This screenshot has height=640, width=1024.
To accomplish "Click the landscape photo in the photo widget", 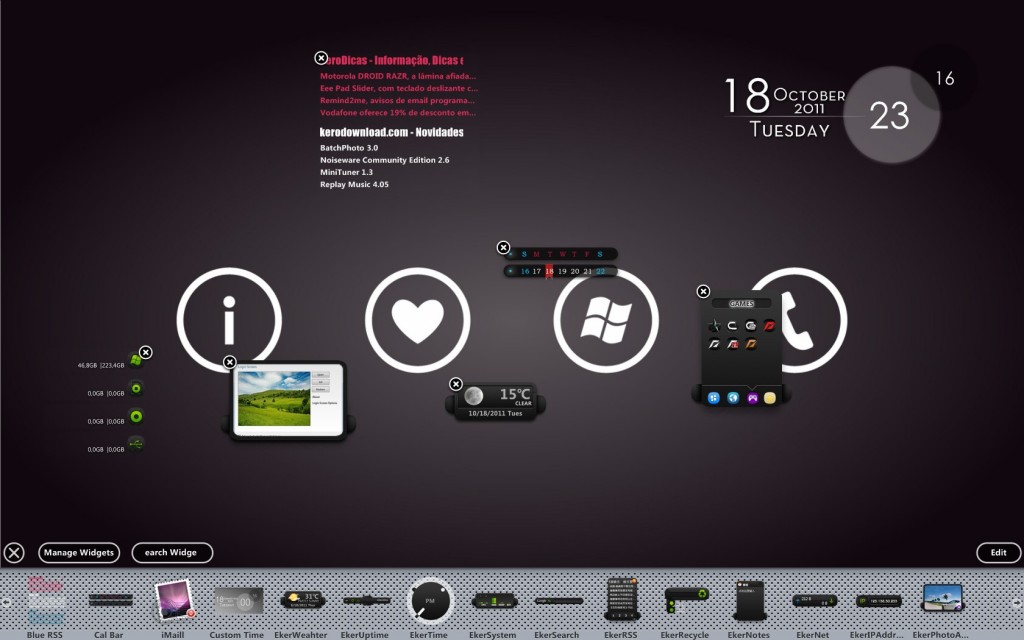I will 274,398.
